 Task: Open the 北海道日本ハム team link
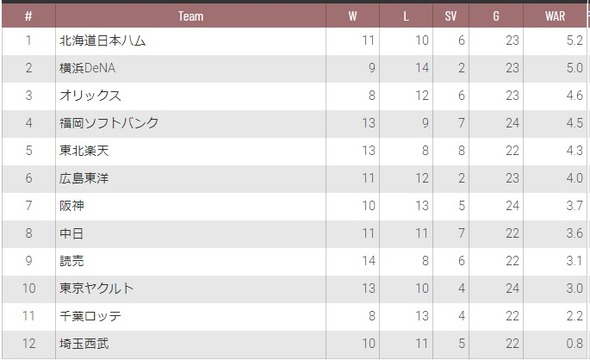(102, 41)
